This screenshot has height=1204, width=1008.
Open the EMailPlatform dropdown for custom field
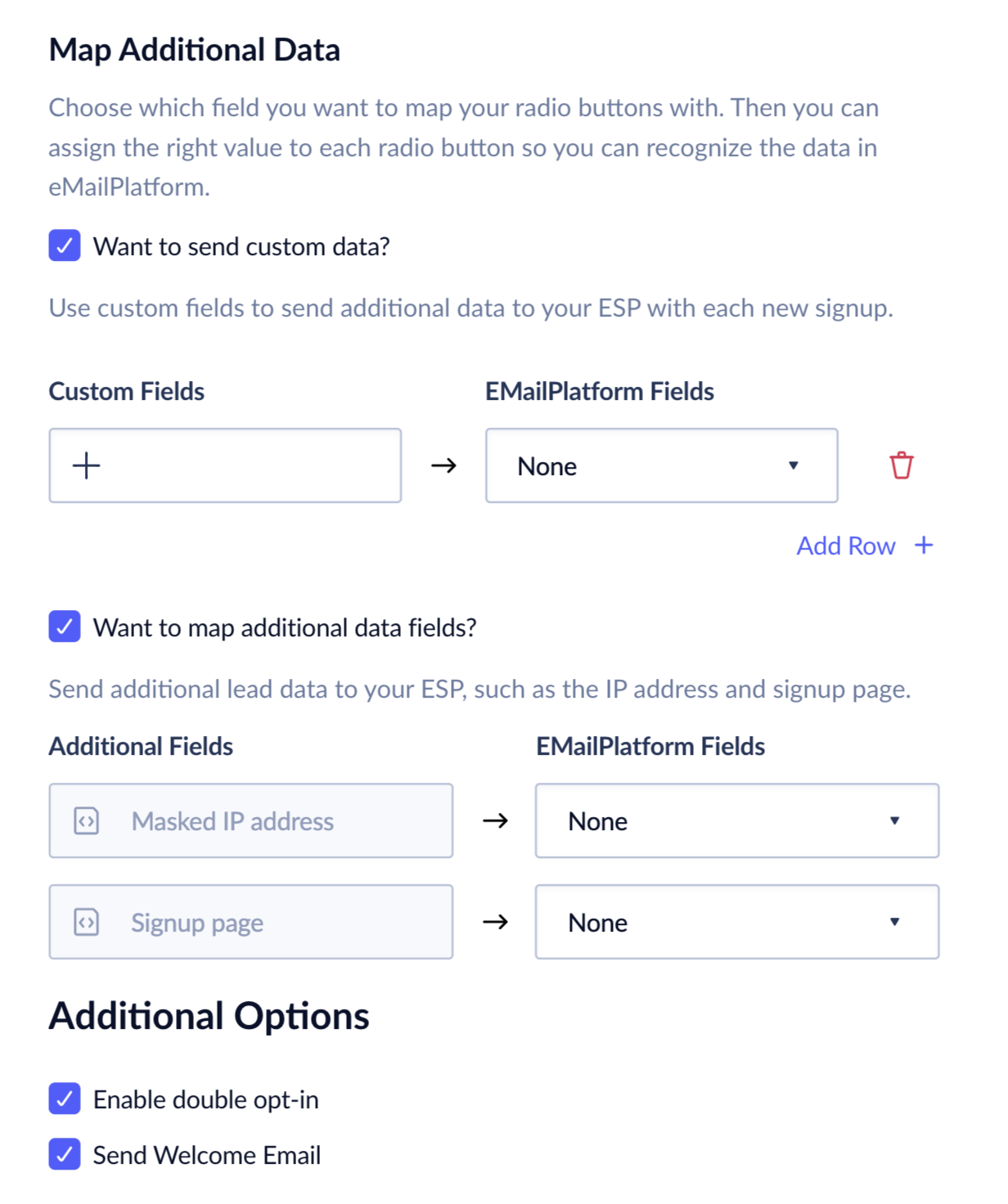click(661, 465)
